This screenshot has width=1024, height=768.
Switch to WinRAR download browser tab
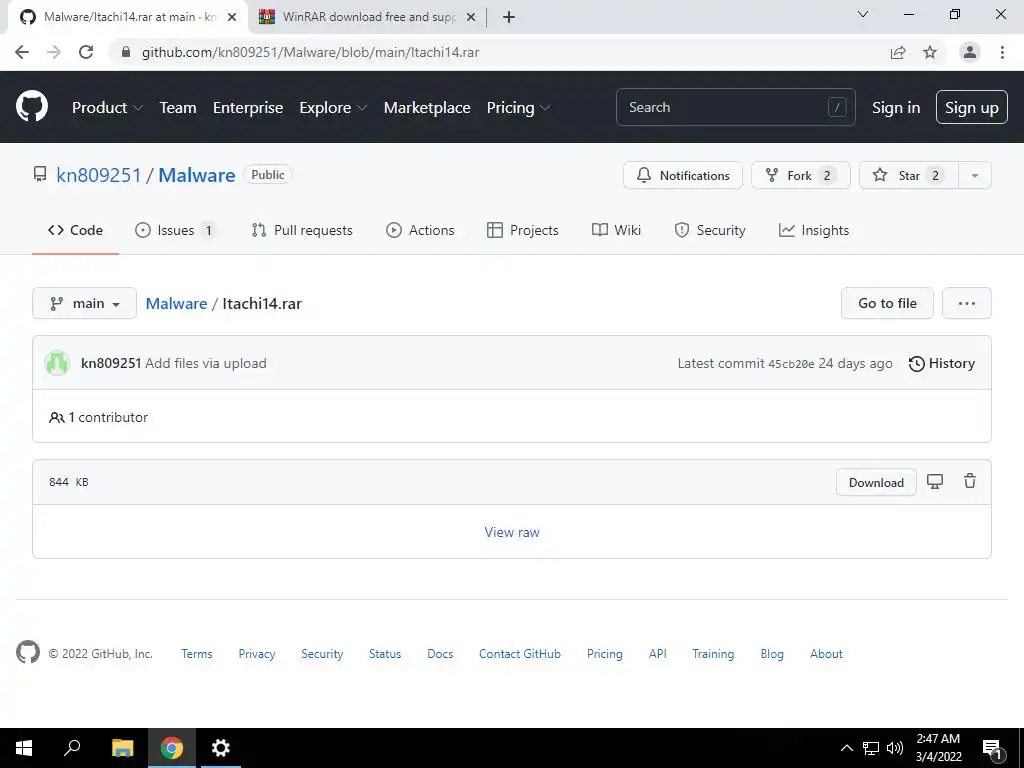(x=368, y=17)
